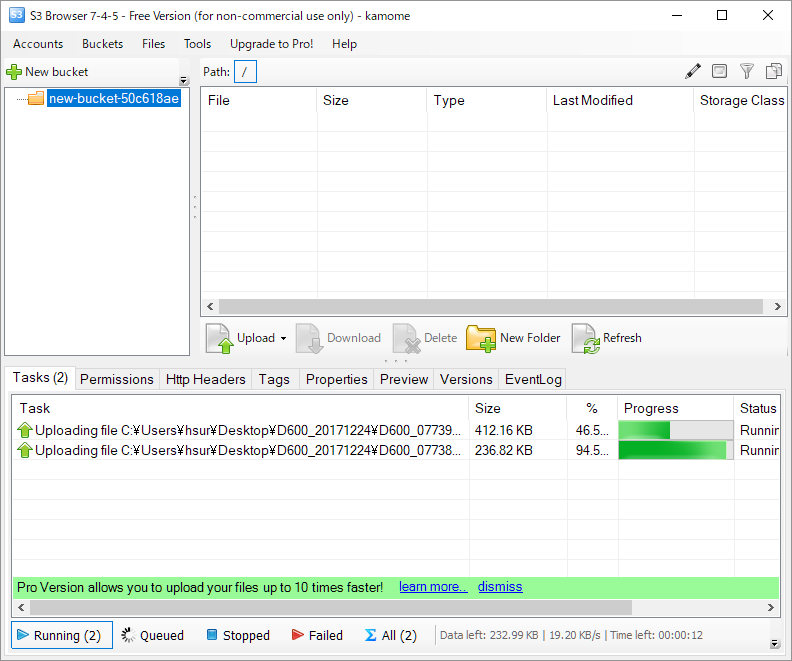Sort by Size column header in file list

372,100
